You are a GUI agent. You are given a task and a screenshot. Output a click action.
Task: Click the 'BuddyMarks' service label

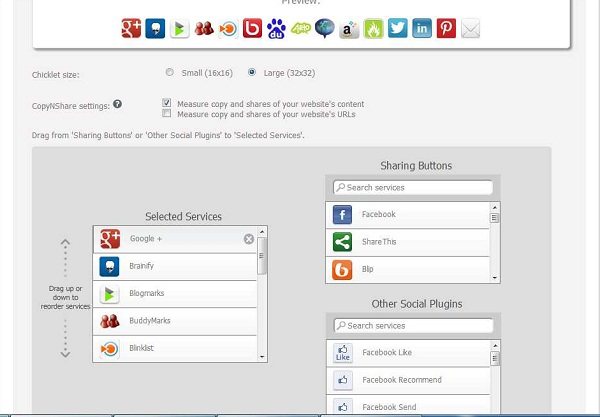150,321
